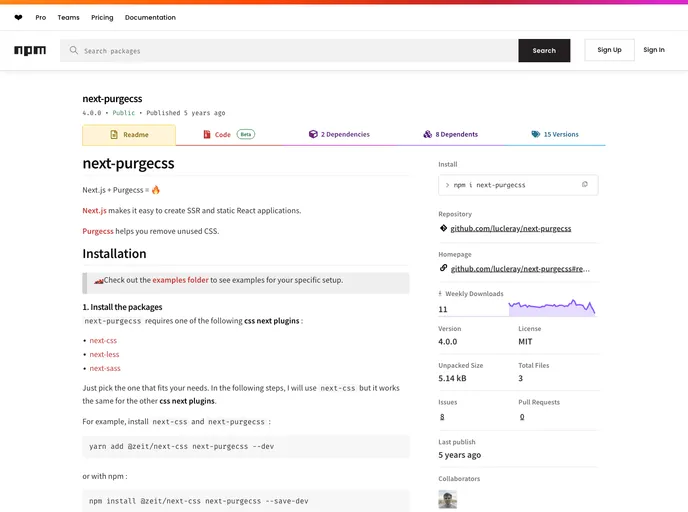The image size is (688, 512).
Task: Click the version value 4.0.0 in sidebar
Action: [448, 341]
